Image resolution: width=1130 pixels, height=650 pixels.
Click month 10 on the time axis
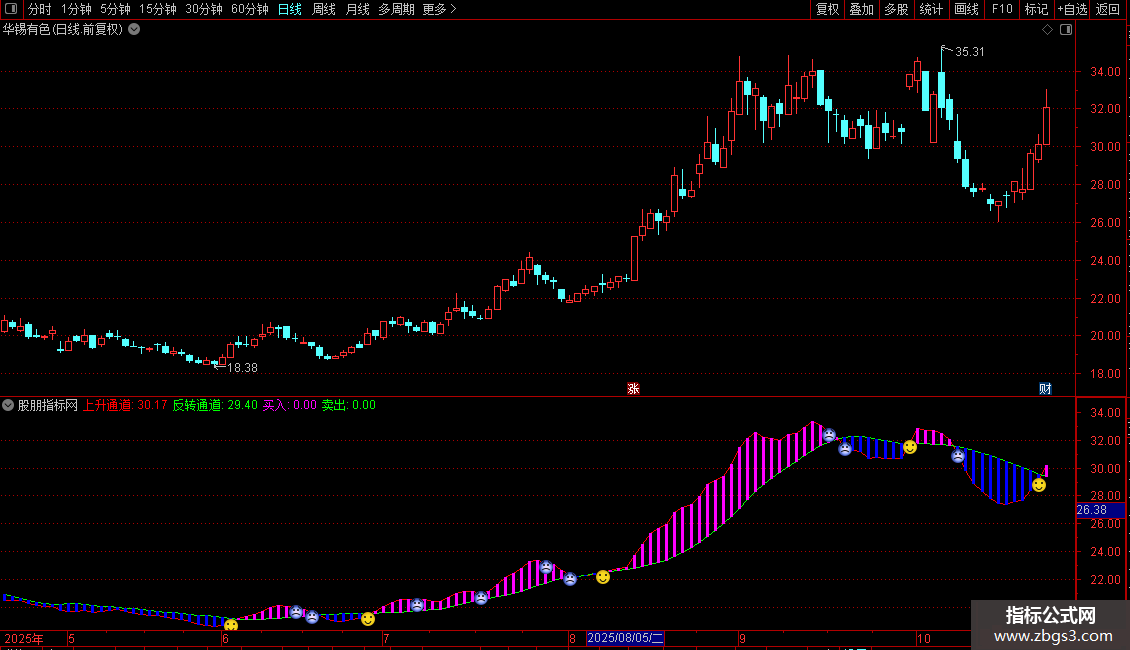pyautogui.click(x=924, y=638)
